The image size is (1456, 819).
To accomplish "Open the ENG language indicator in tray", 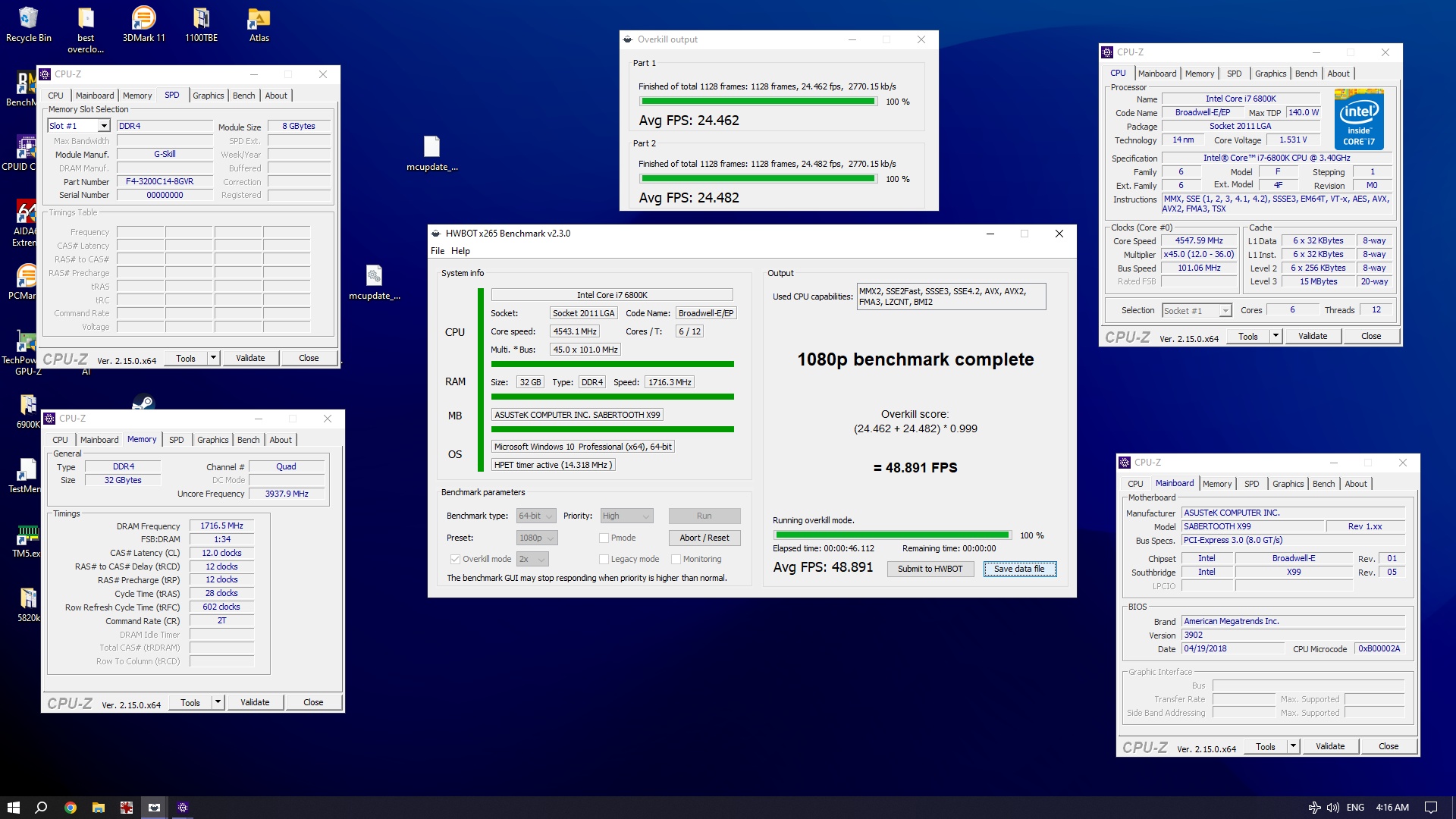I will point(1355,808).
